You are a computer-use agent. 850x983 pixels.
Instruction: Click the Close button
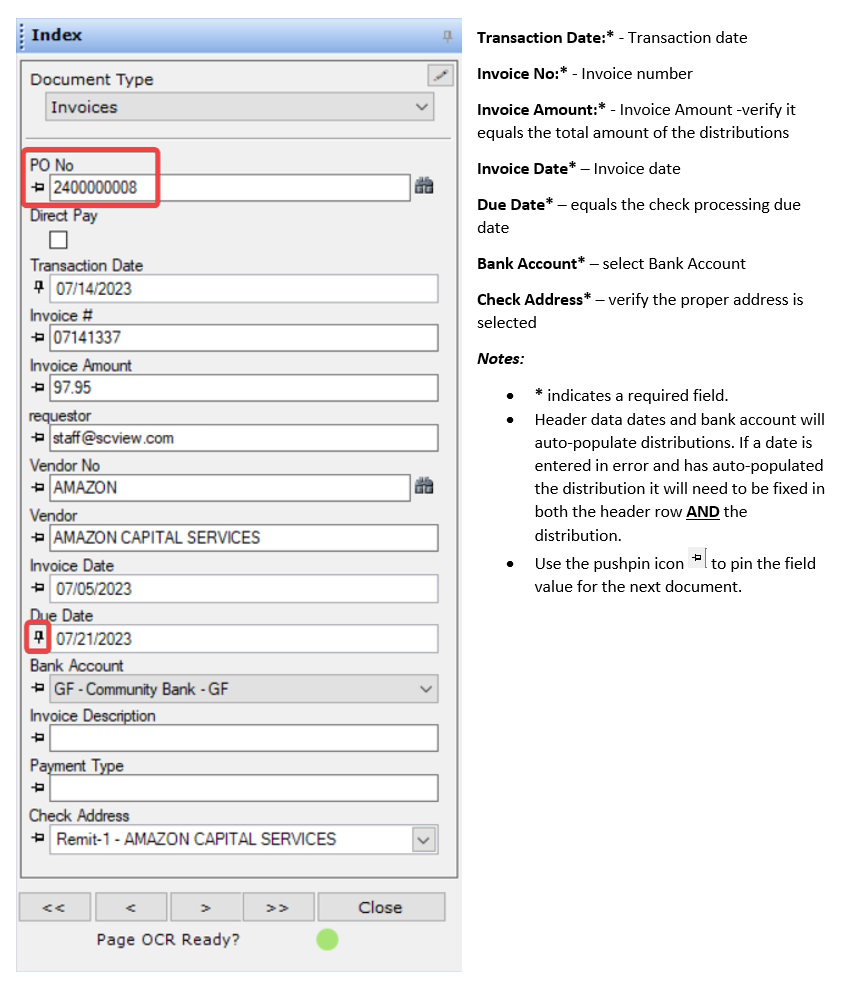[x=380, y=907]
